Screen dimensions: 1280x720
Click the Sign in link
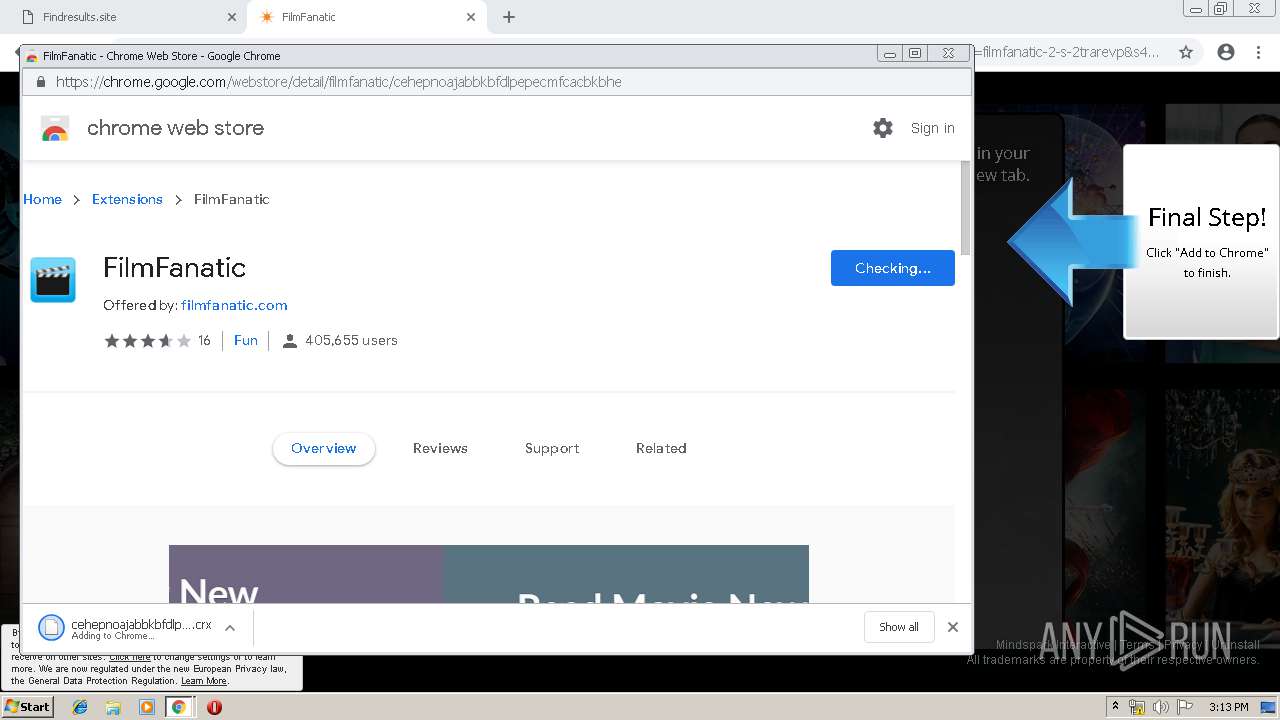(932, 128)
